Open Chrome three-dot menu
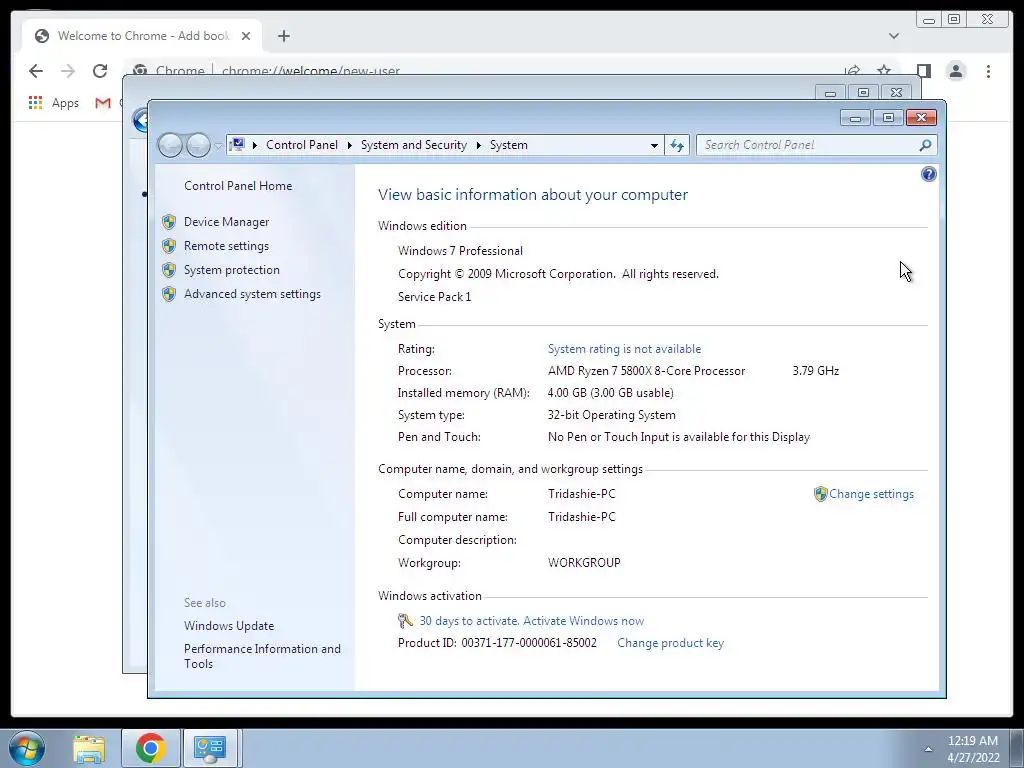1024x768 pixels. [x=988, y=71]
